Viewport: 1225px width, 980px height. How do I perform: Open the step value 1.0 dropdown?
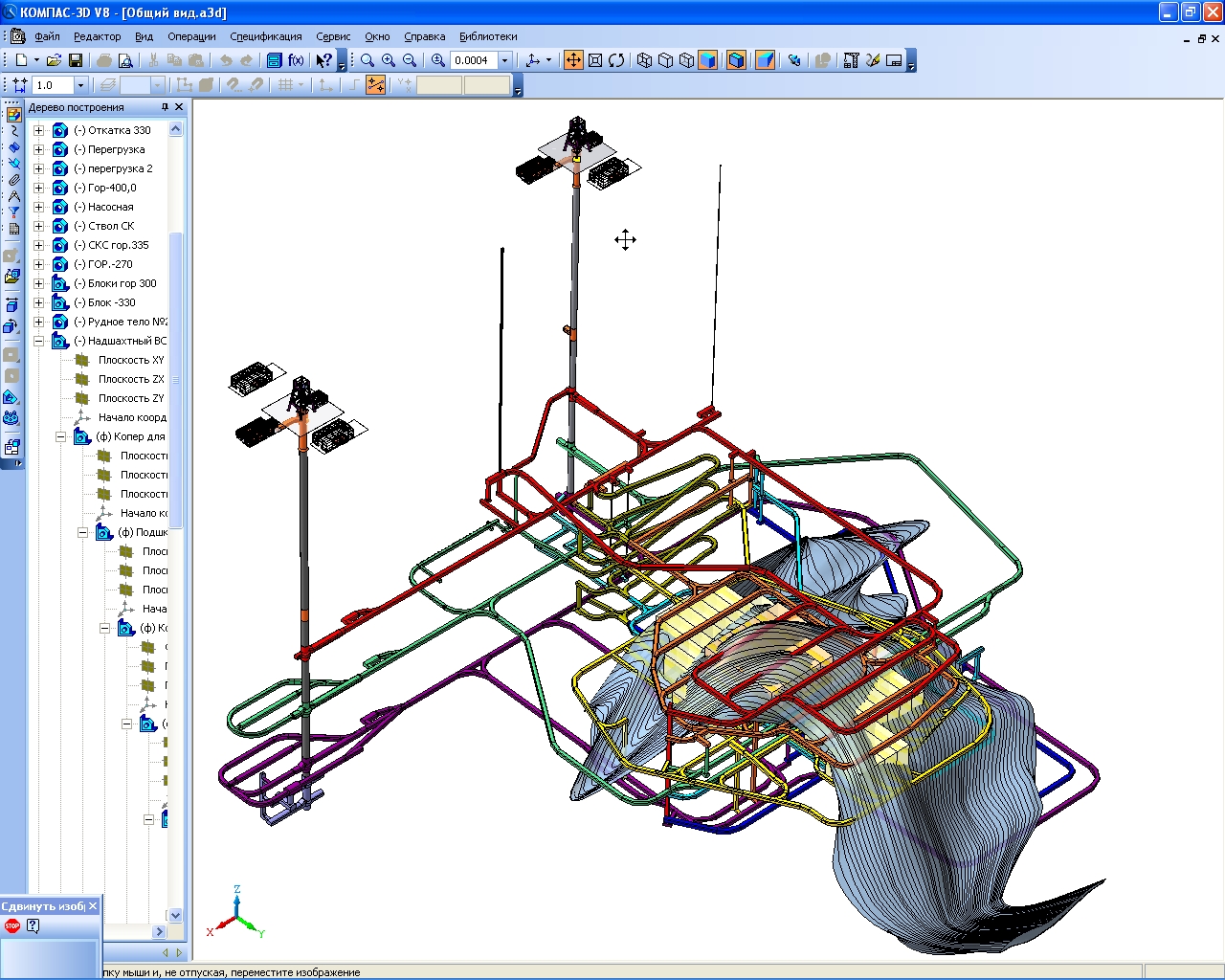[x=80, y=85]
